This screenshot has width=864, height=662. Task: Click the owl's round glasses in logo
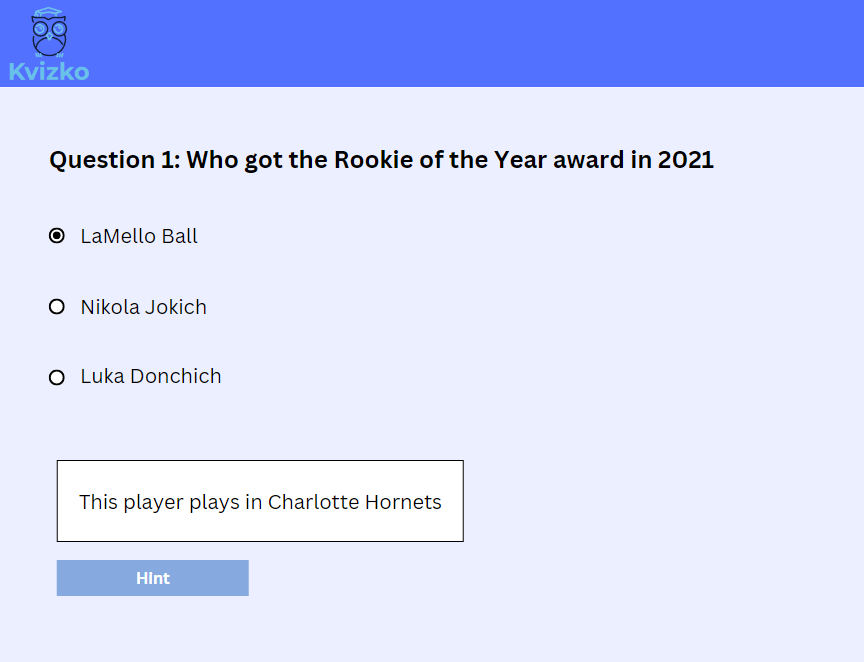[49, 28]
